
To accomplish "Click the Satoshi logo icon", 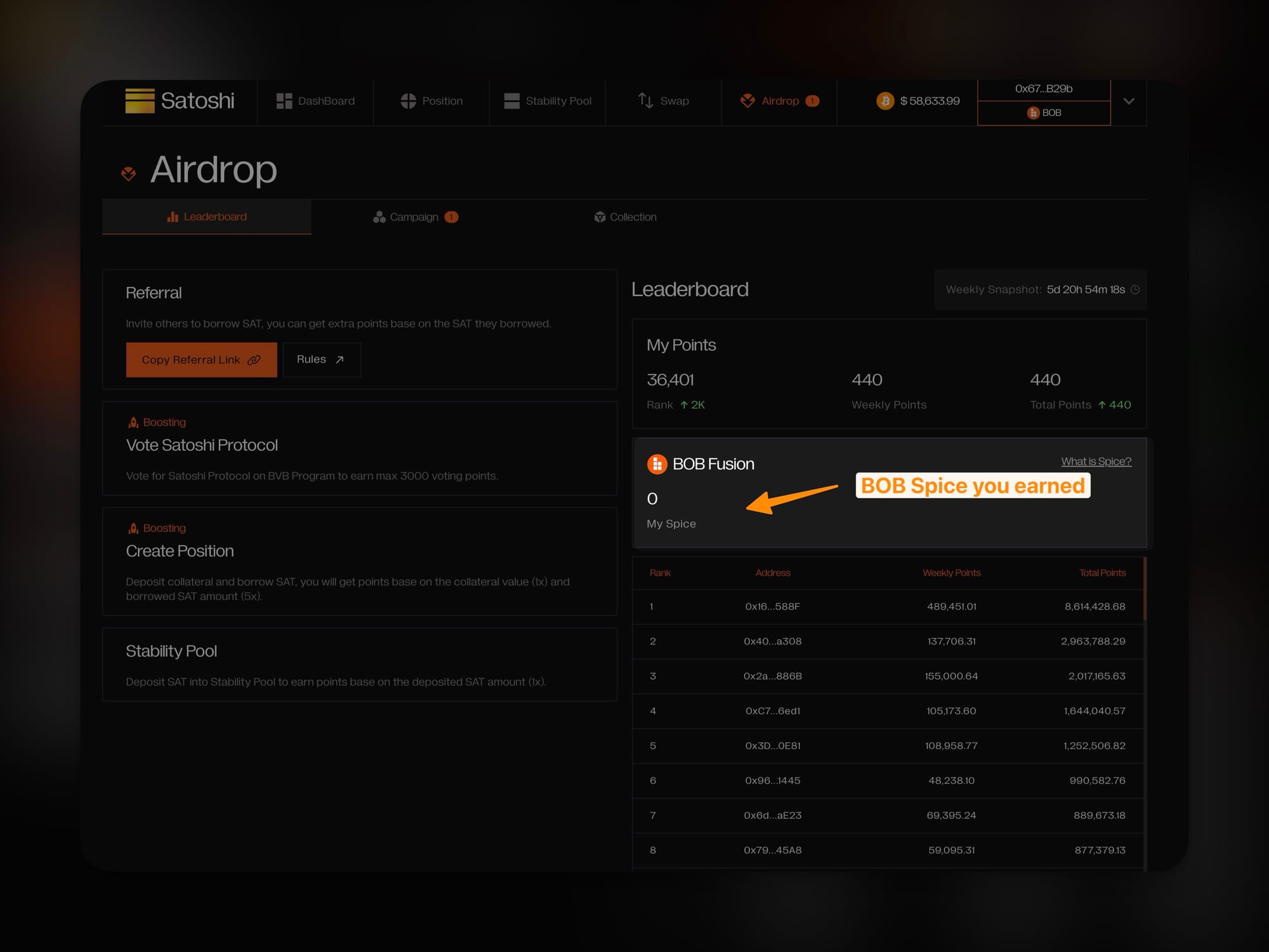I will pos(140,101).
